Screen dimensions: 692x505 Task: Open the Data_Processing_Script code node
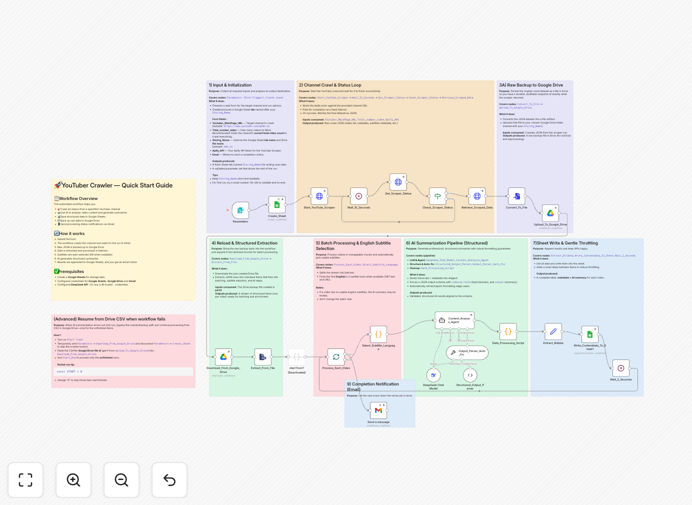coord(508,331)
